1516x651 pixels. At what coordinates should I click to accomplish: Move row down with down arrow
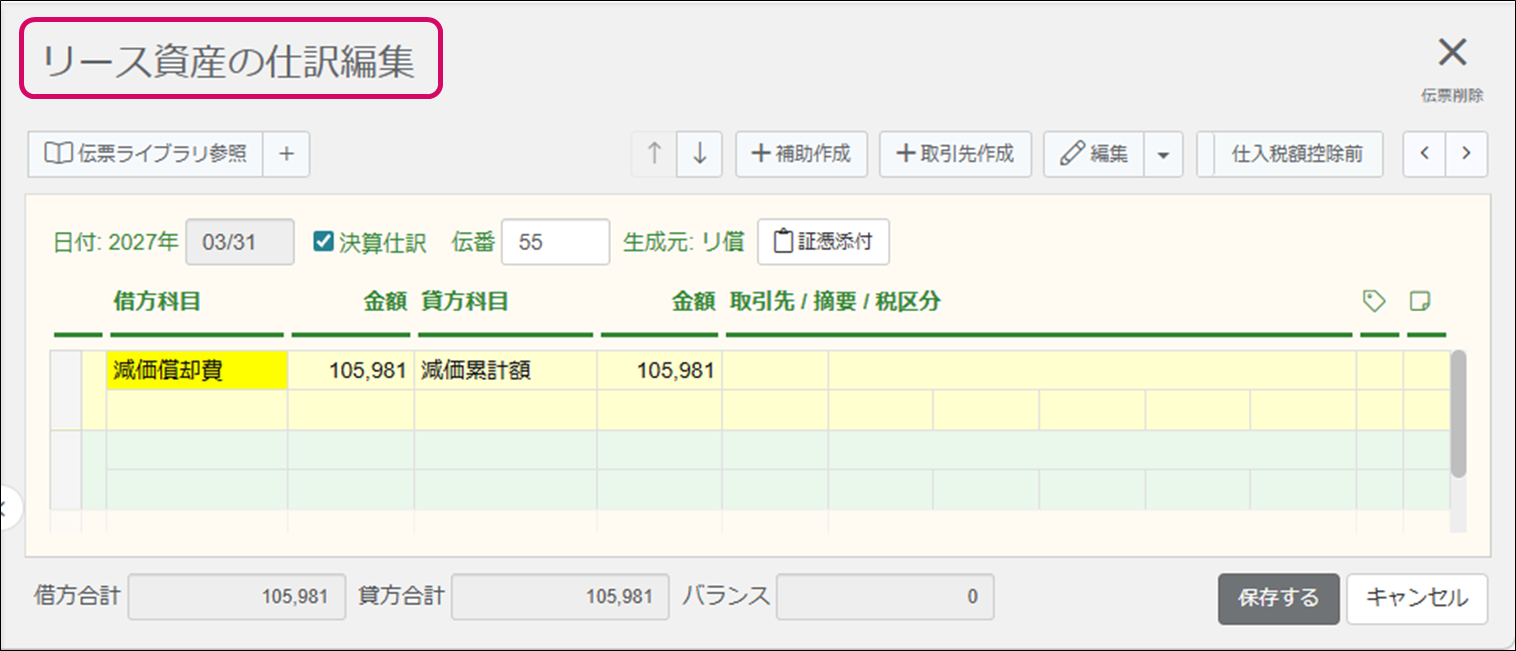tap(700, 154)
